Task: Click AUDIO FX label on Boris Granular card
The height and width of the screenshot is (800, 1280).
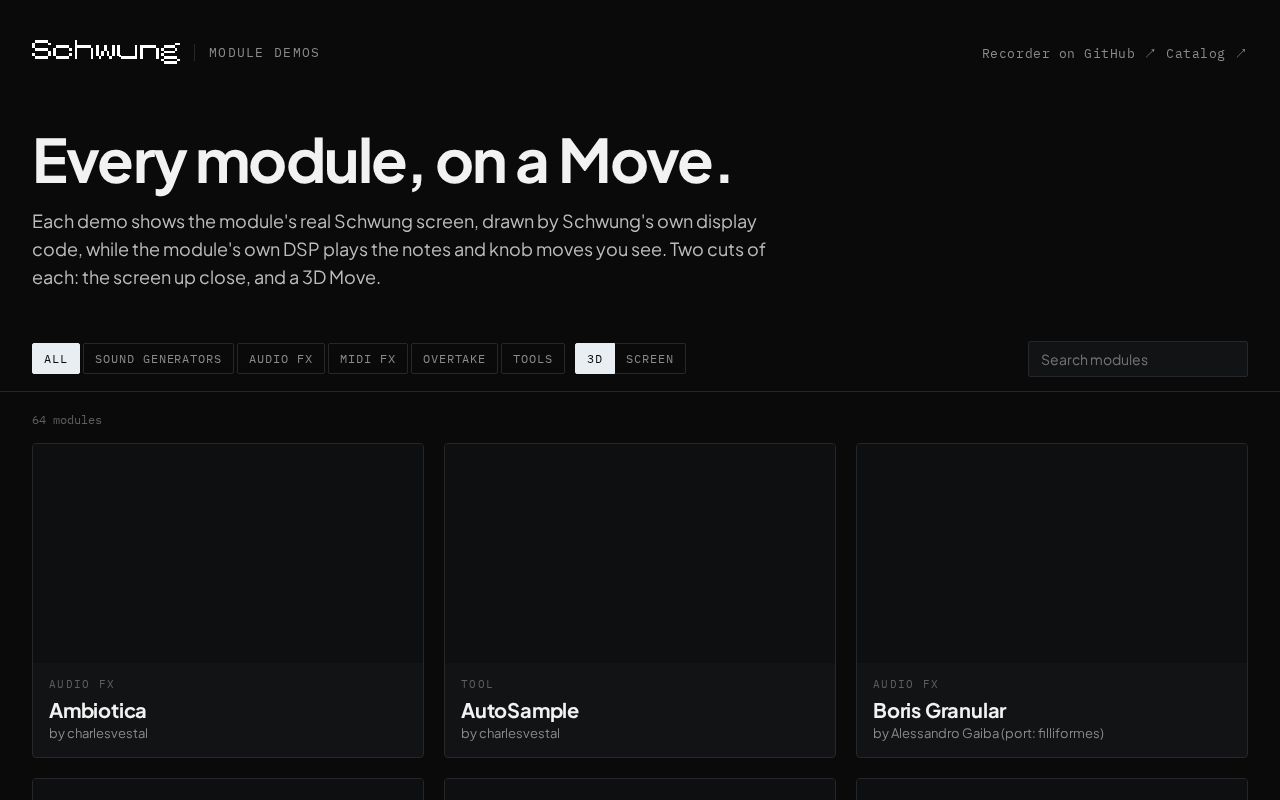Action: (906, 684)
